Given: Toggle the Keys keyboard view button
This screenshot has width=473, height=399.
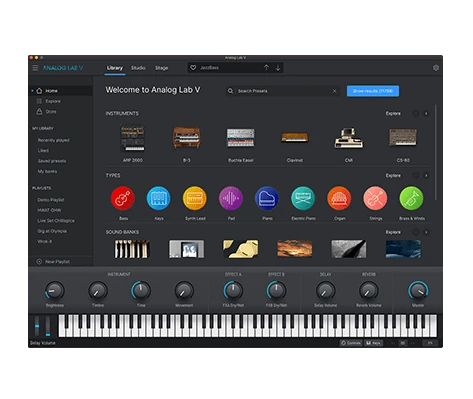Looking at the screenshot, I should [373, 343].
